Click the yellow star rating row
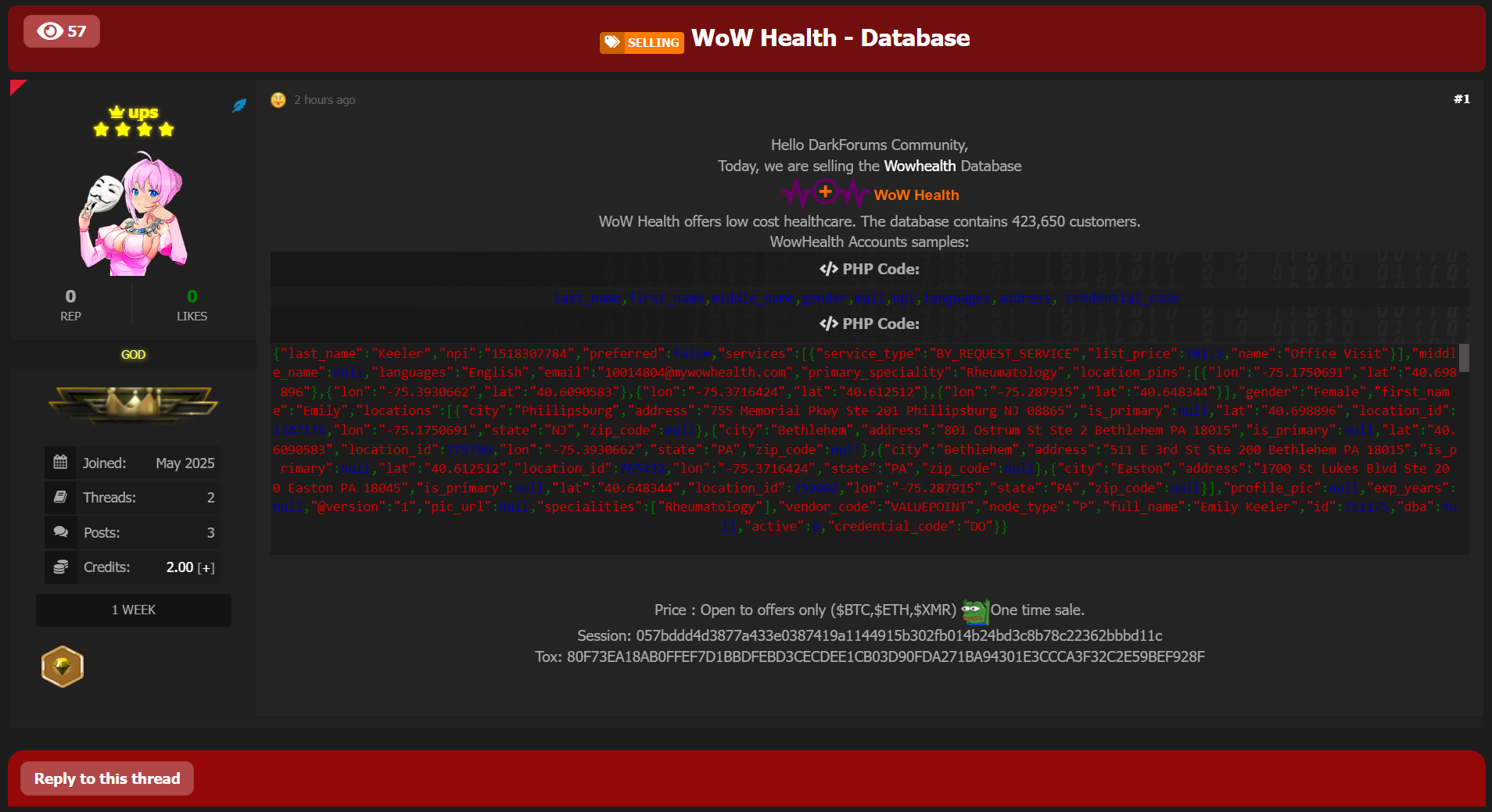This screenshot has height=812, width=1492. tap(134, 130)
